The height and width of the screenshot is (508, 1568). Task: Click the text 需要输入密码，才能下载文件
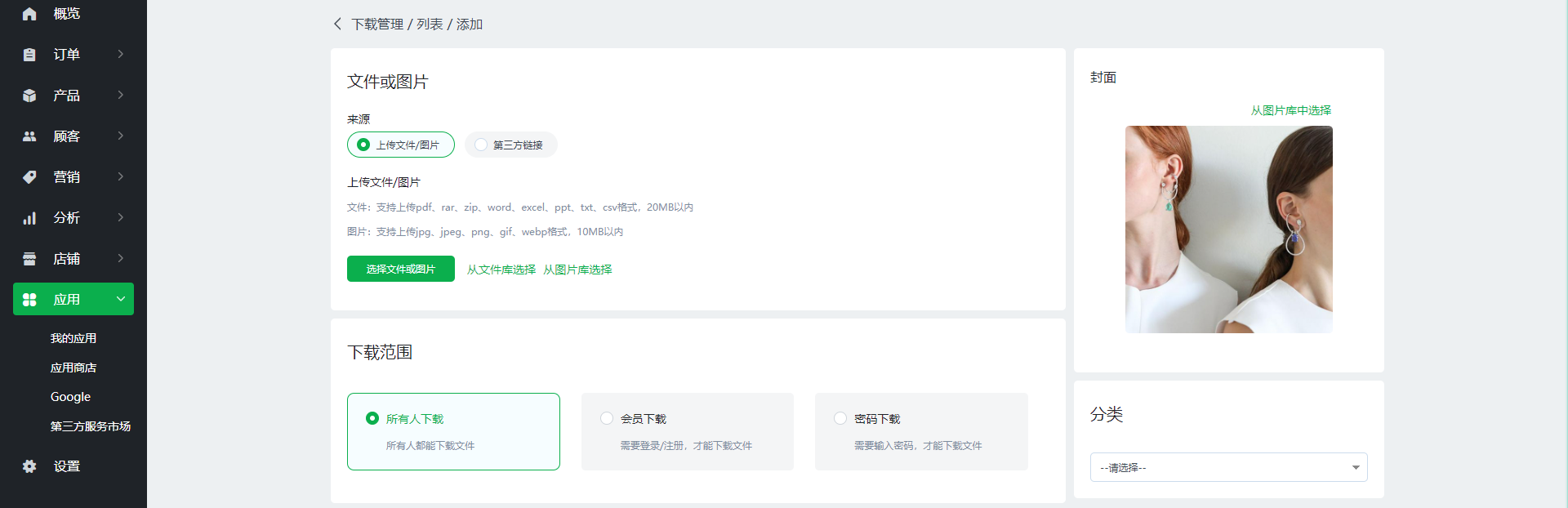[x=918, y=446]
